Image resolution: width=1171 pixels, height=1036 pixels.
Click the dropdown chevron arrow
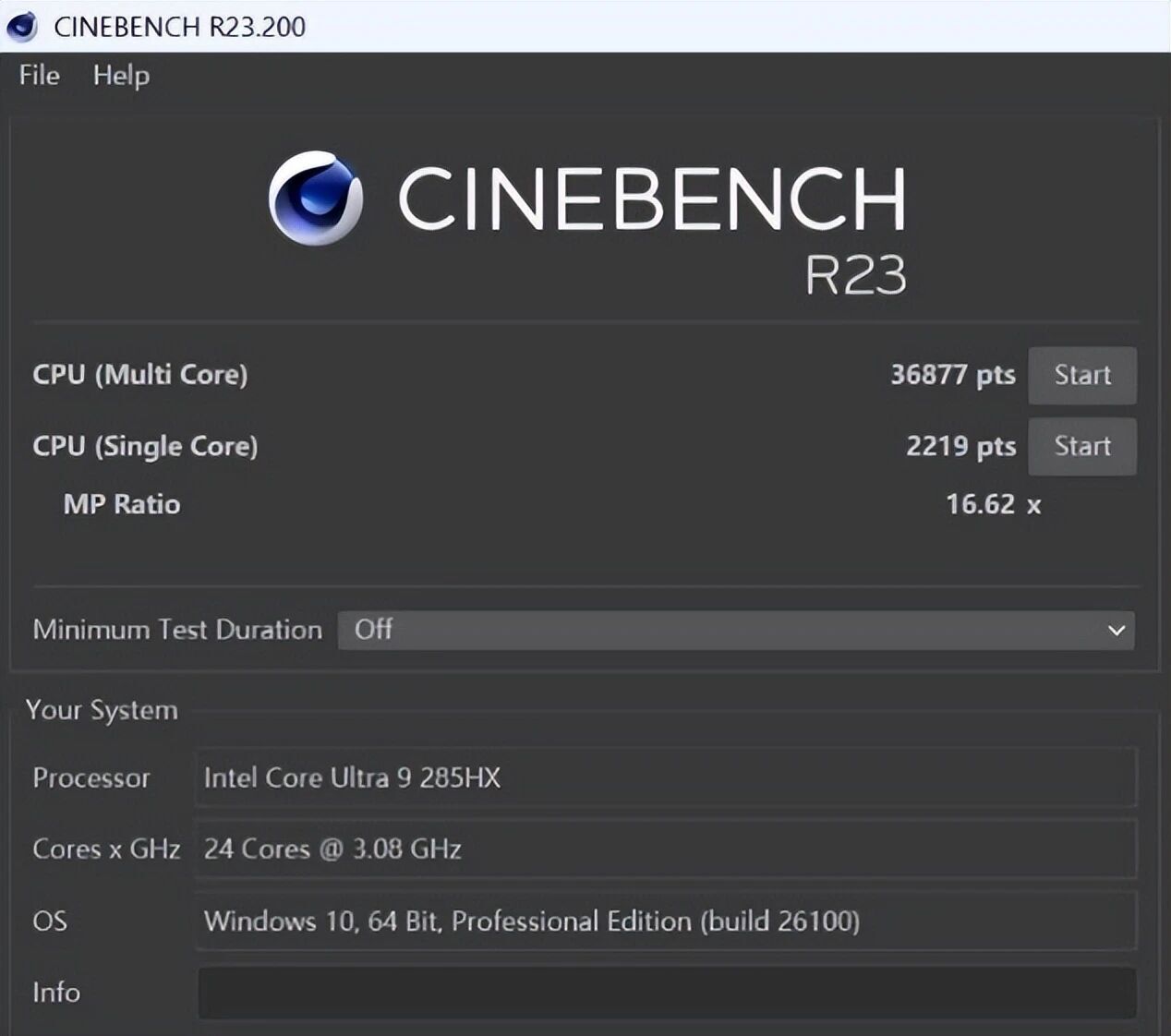tap(1116, 631)
